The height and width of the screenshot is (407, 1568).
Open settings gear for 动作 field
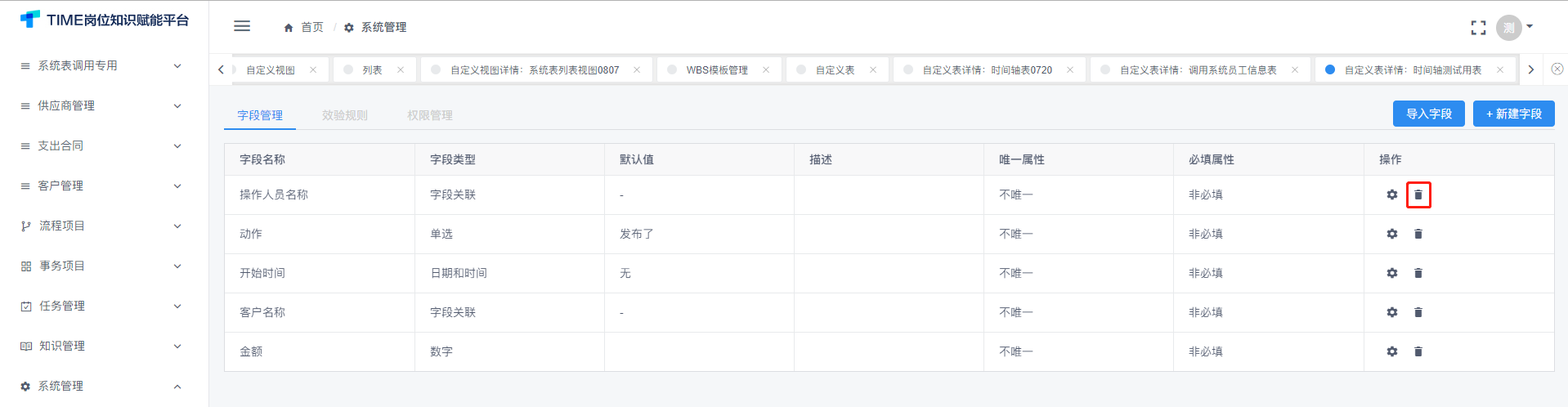coord(1392,234)
